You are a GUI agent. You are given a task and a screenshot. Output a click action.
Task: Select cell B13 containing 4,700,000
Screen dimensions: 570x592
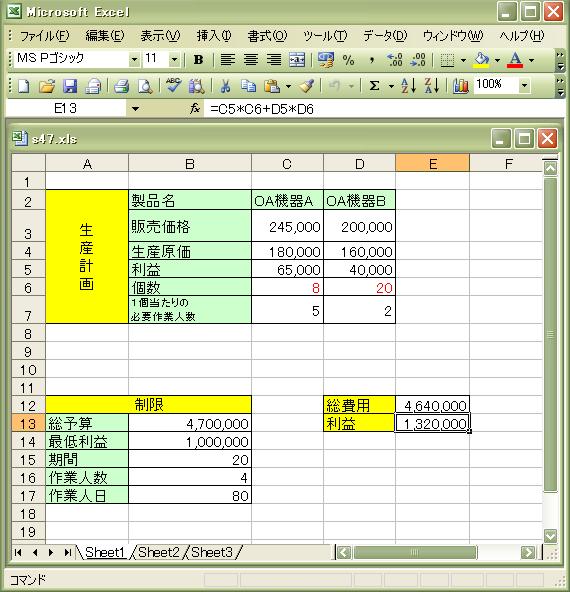pos(190,423)
